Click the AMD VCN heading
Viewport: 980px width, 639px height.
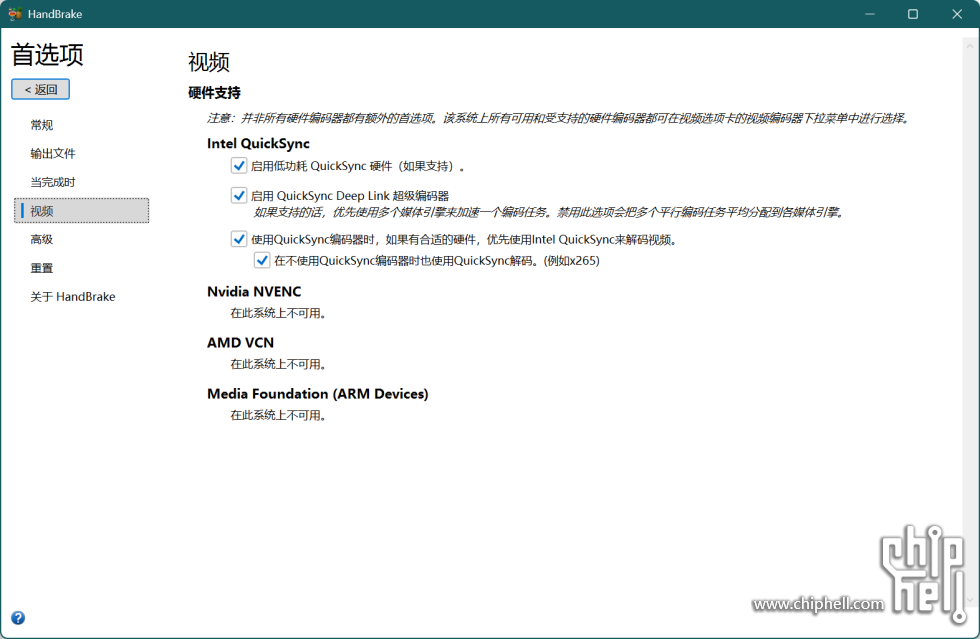[240, 343]
